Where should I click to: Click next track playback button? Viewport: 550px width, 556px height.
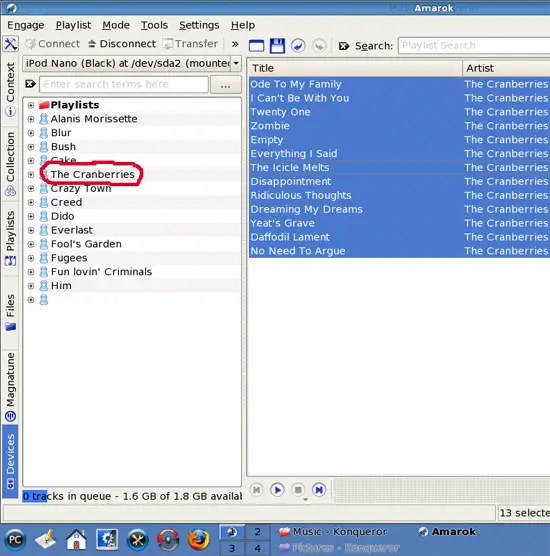(319, 490)
